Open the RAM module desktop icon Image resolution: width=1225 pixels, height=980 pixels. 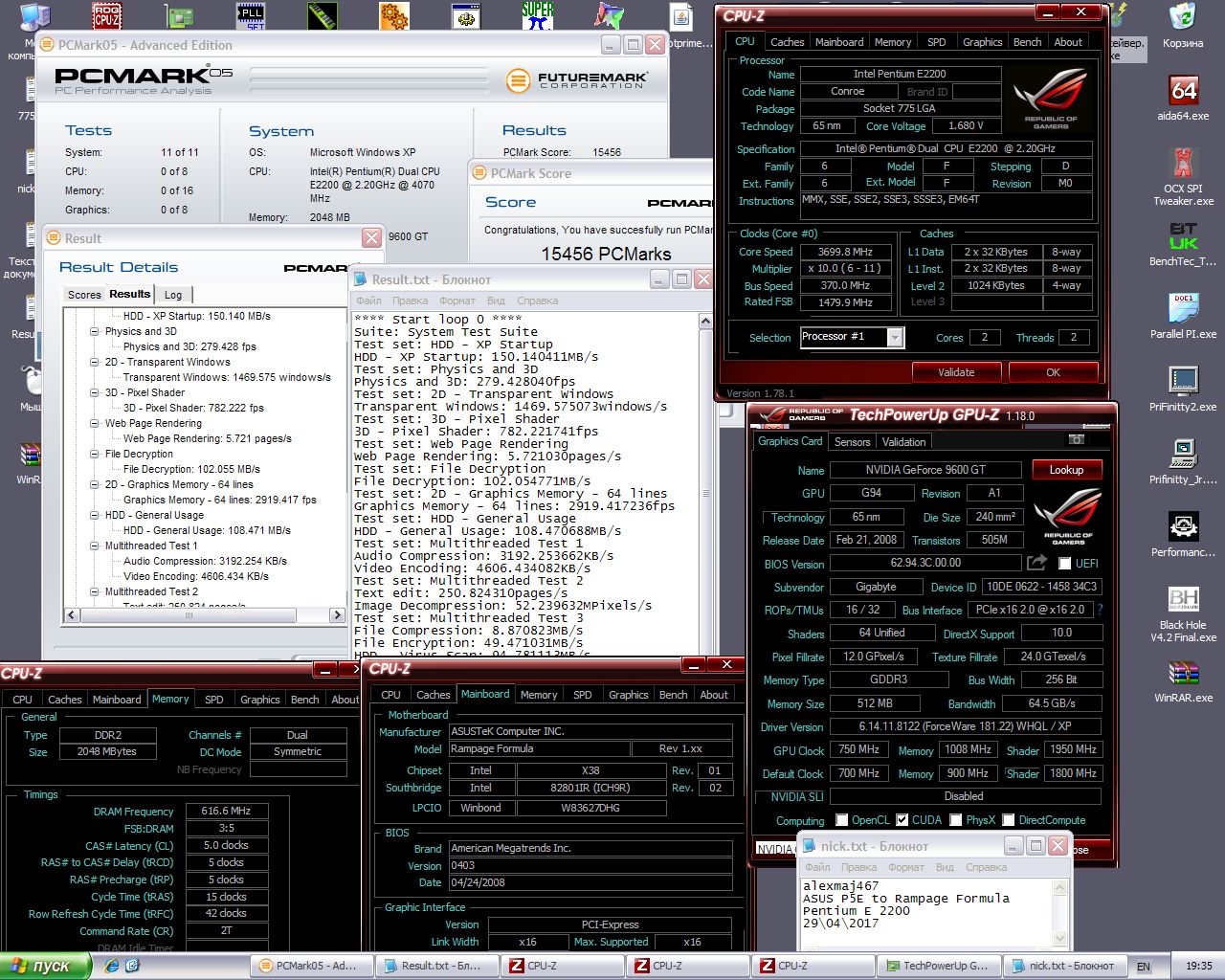323,15
